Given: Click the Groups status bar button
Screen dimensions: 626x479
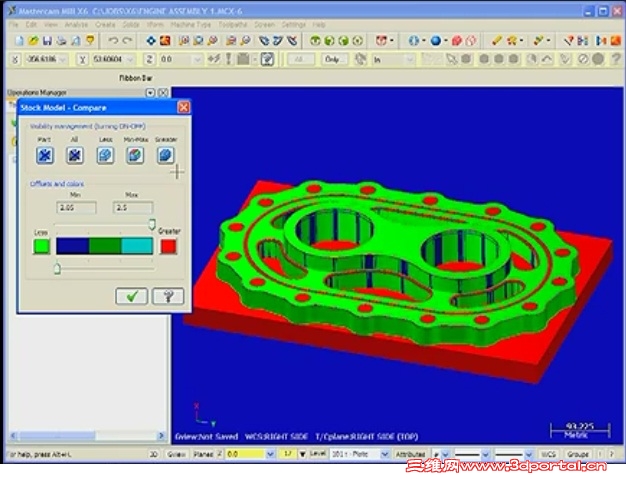Looking at the screenshot, I should [578, 454].
